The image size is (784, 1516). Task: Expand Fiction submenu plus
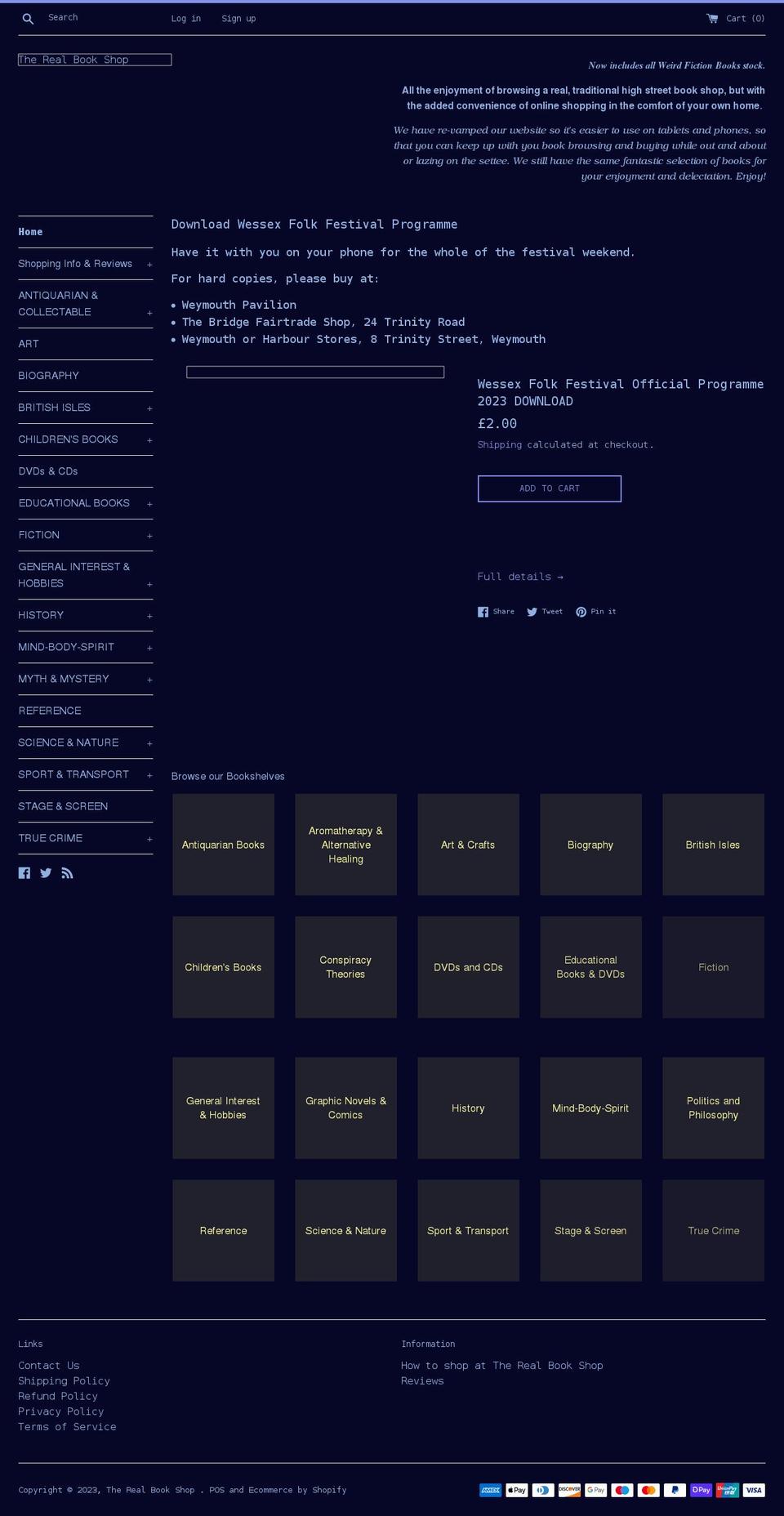pyautogui.click(x=149, y=536)
